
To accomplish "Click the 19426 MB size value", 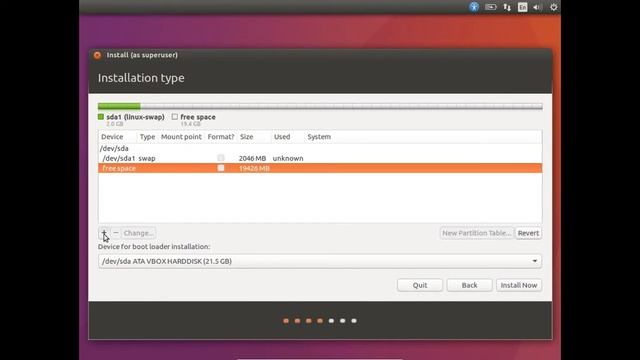I will pyautogui.click(x=254, y=168).
